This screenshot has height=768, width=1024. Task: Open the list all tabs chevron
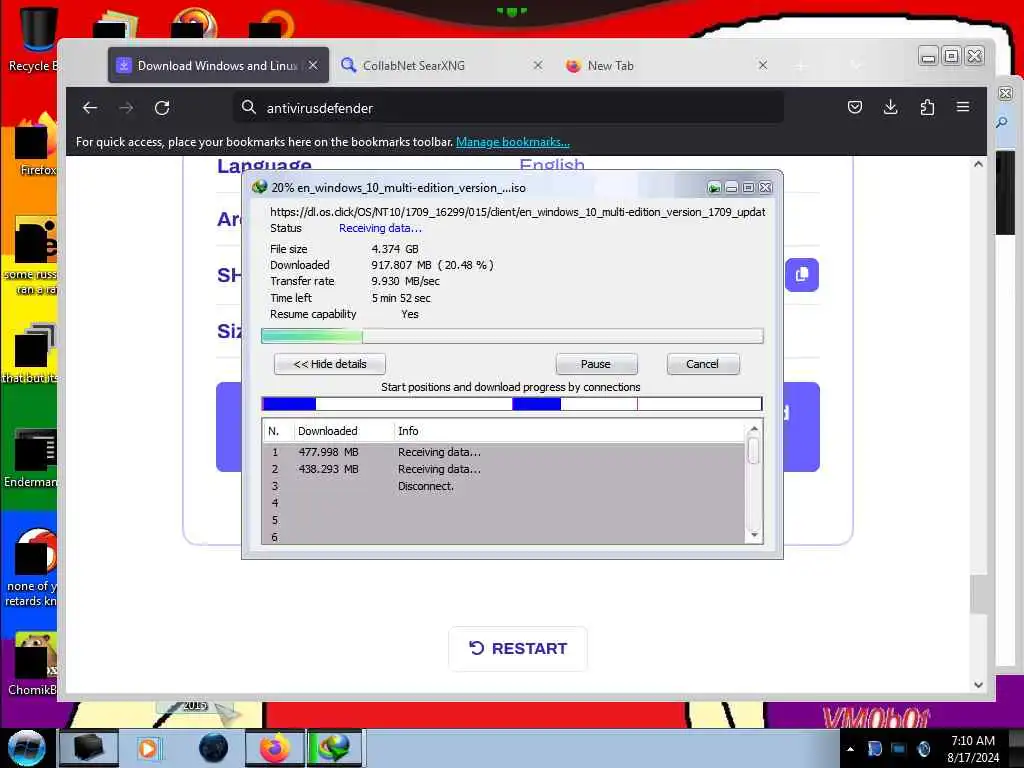856,65
